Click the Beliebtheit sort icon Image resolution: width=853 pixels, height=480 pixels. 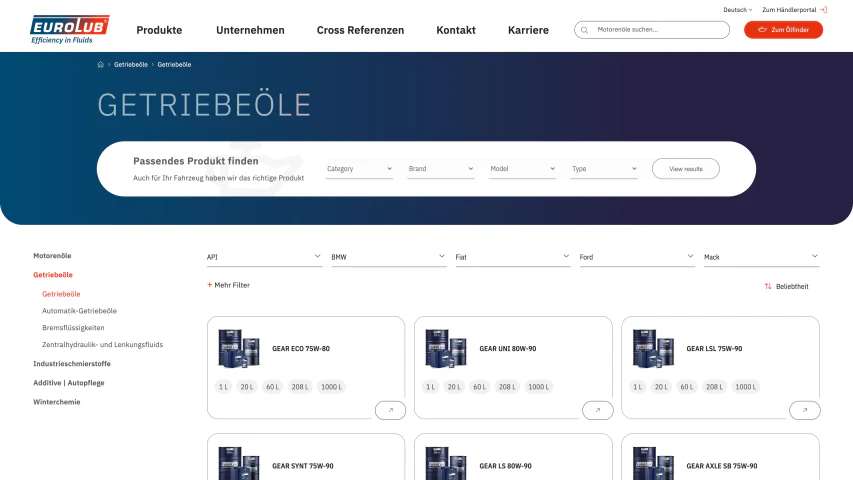click(x=768, y=286)
